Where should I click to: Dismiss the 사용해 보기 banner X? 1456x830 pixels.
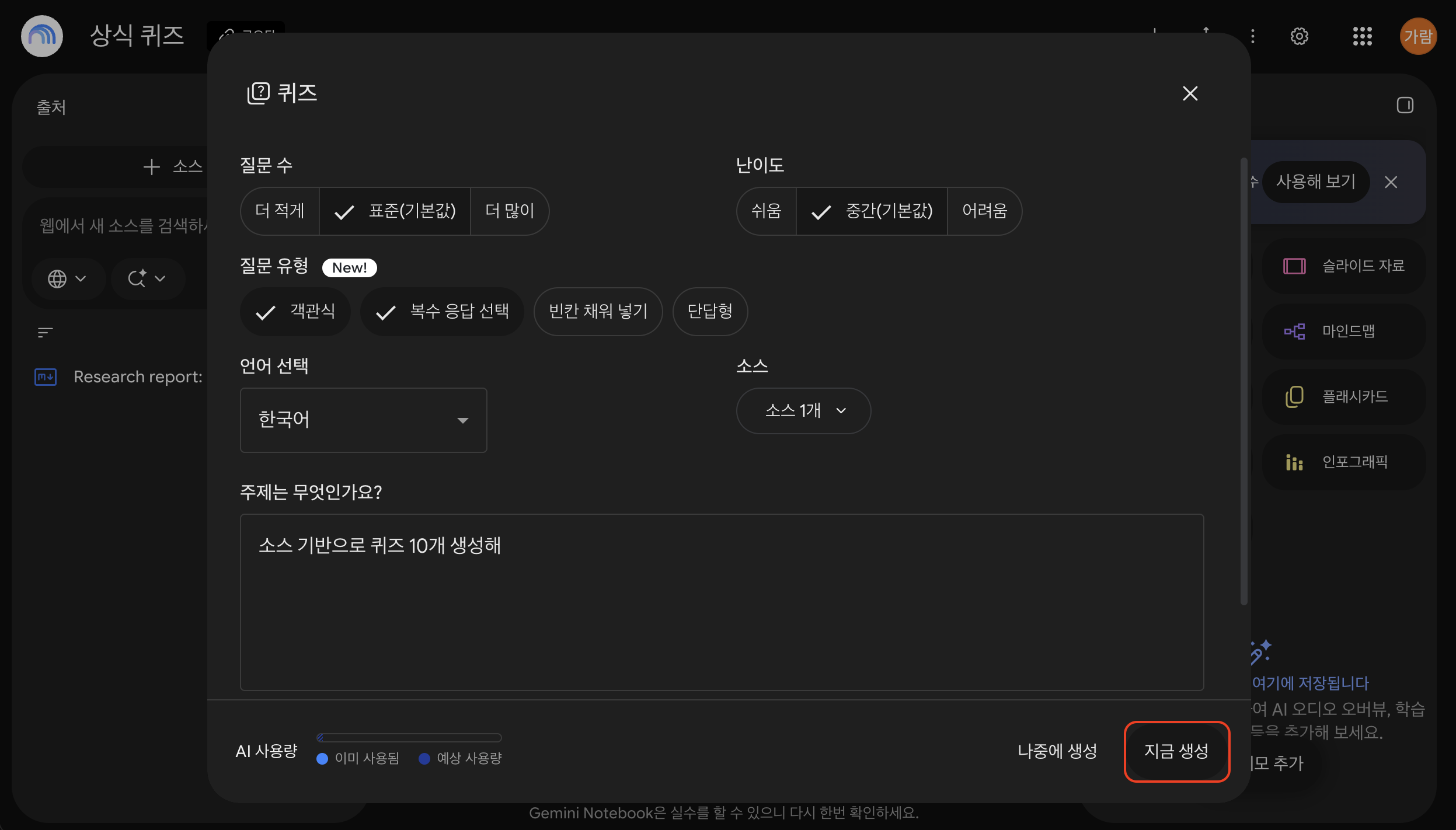1391,182
